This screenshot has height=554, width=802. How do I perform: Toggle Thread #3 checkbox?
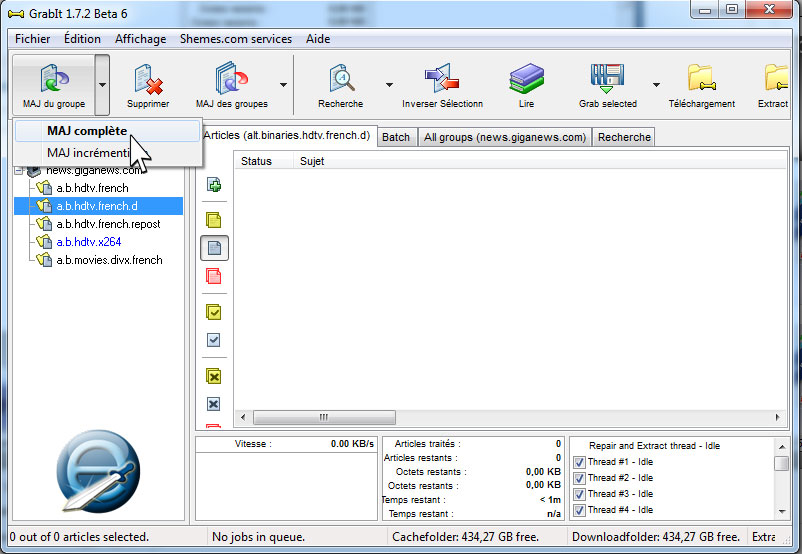[x=579, y=494]
